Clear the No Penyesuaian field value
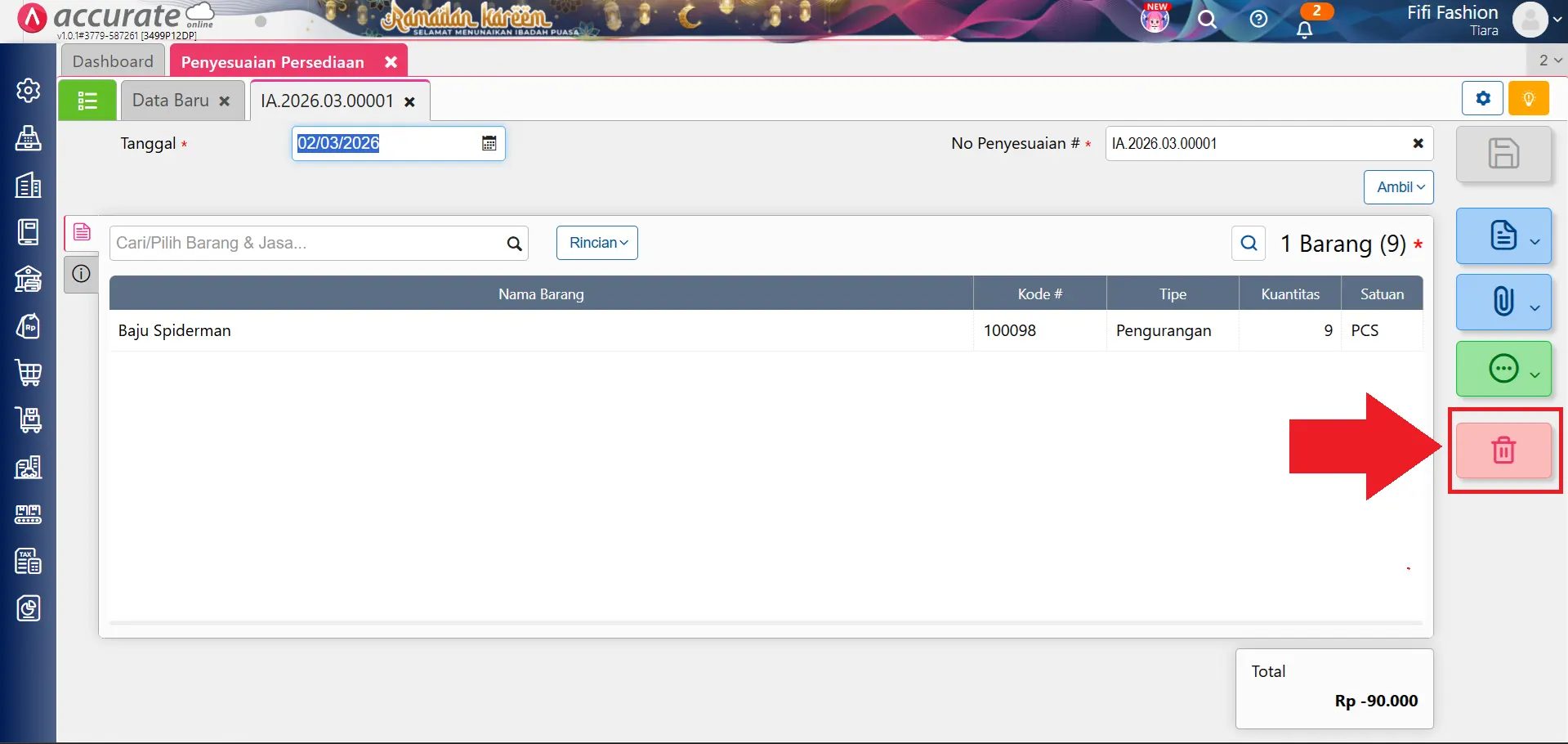 pyautogui.click(x=1418, y=144)
